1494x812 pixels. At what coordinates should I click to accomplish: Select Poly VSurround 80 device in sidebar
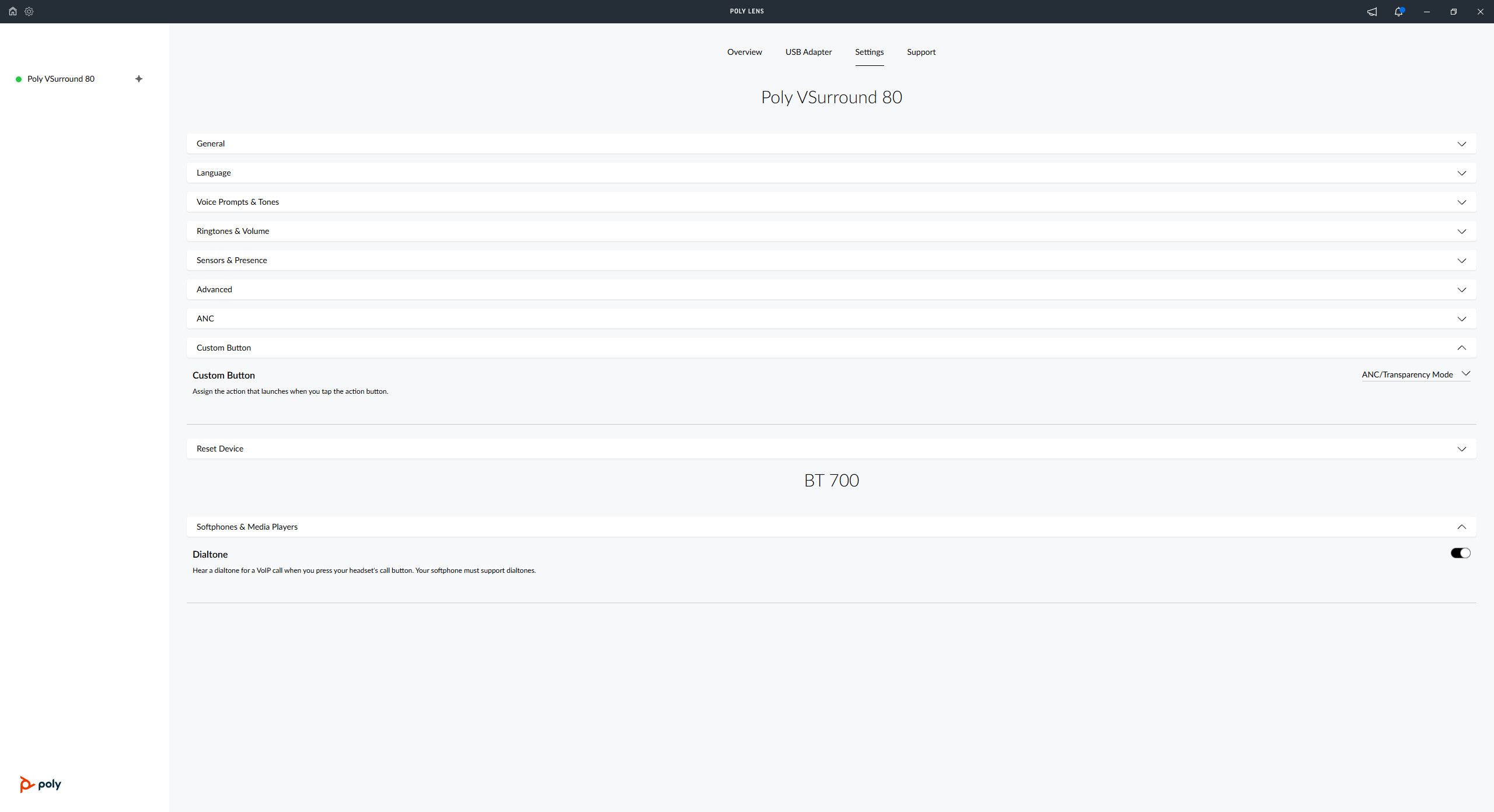pos(61,79)
